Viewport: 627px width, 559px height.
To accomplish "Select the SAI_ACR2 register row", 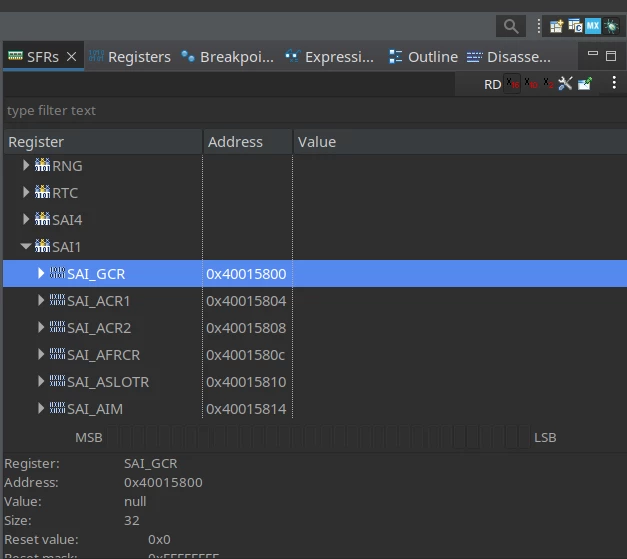I will [315, 328].
